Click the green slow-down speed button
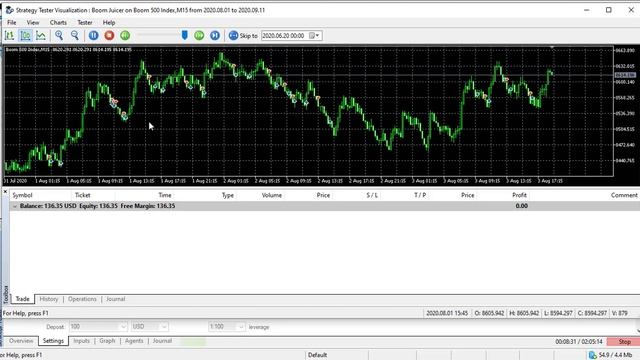 pos(125,36)
